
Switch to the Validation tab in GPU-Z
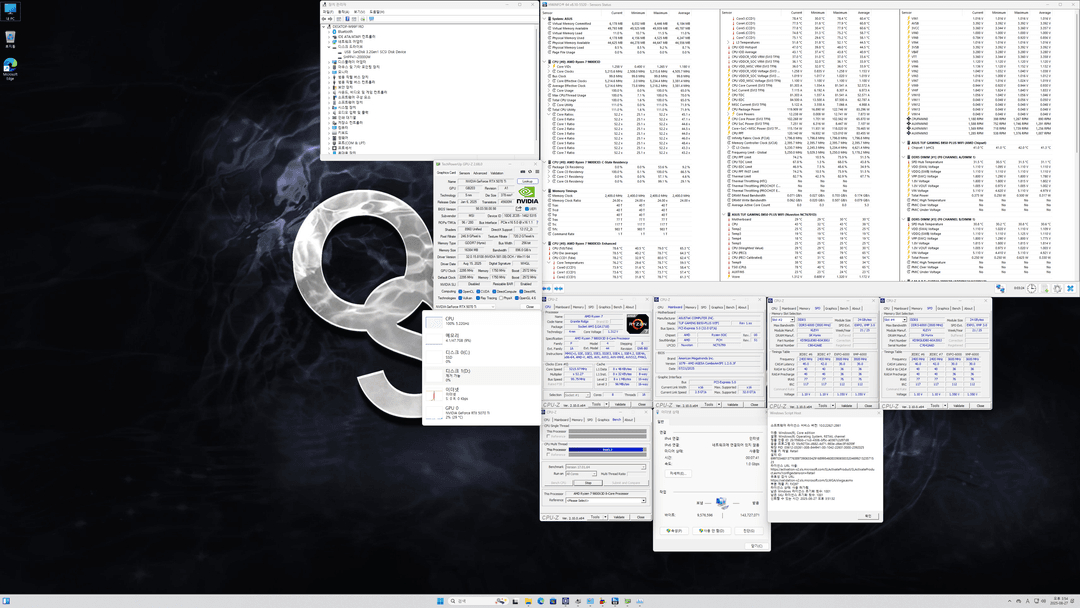click(497, 173)
